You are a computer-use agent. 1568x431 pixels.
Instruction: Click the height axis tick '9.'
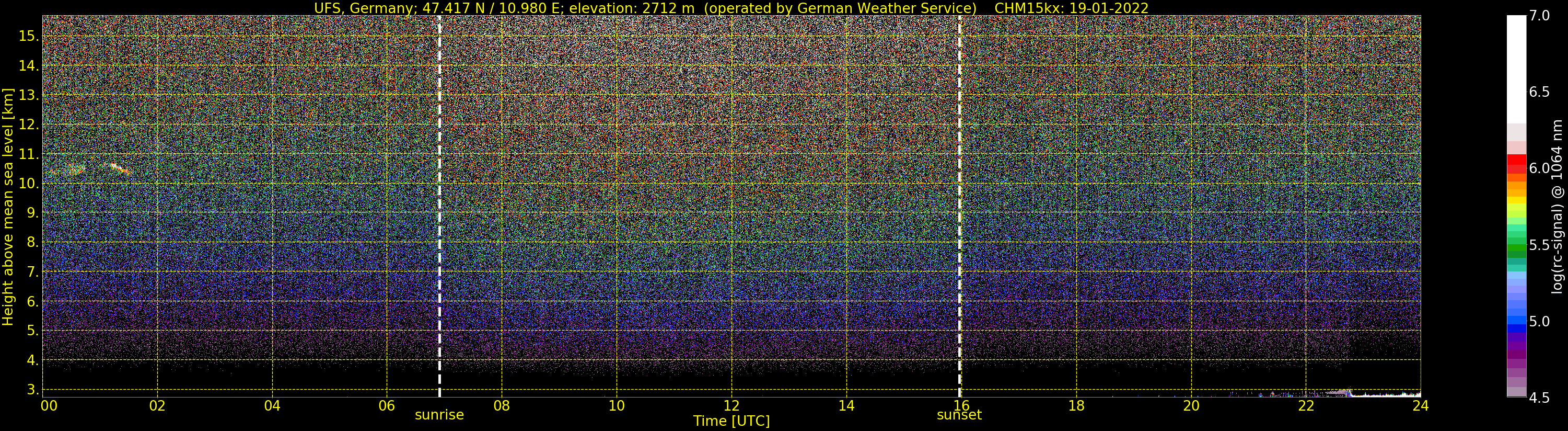pyautogui.click(x=32, y=213)
